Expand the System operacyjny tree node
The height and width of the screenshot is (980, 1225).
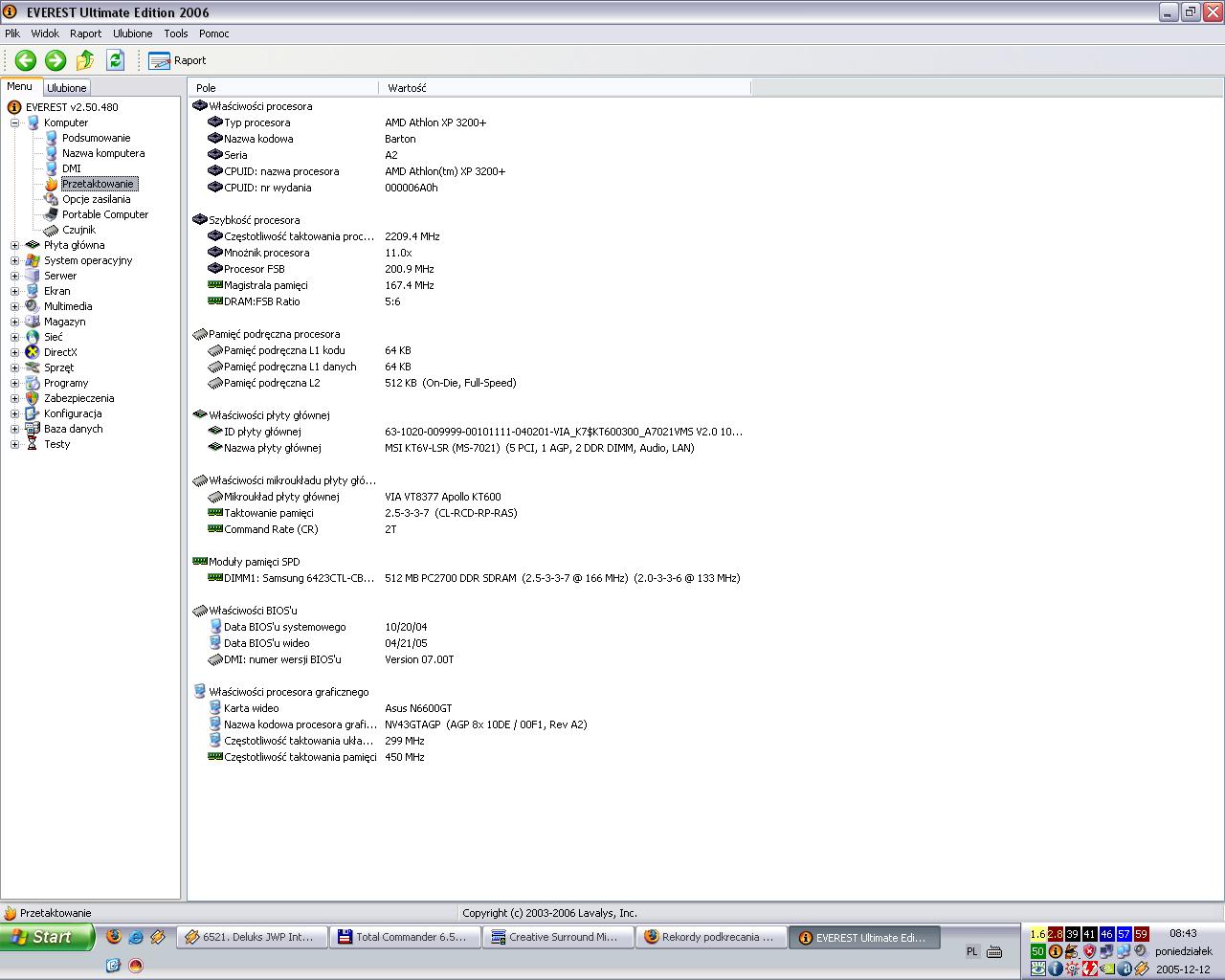point(14,260)
